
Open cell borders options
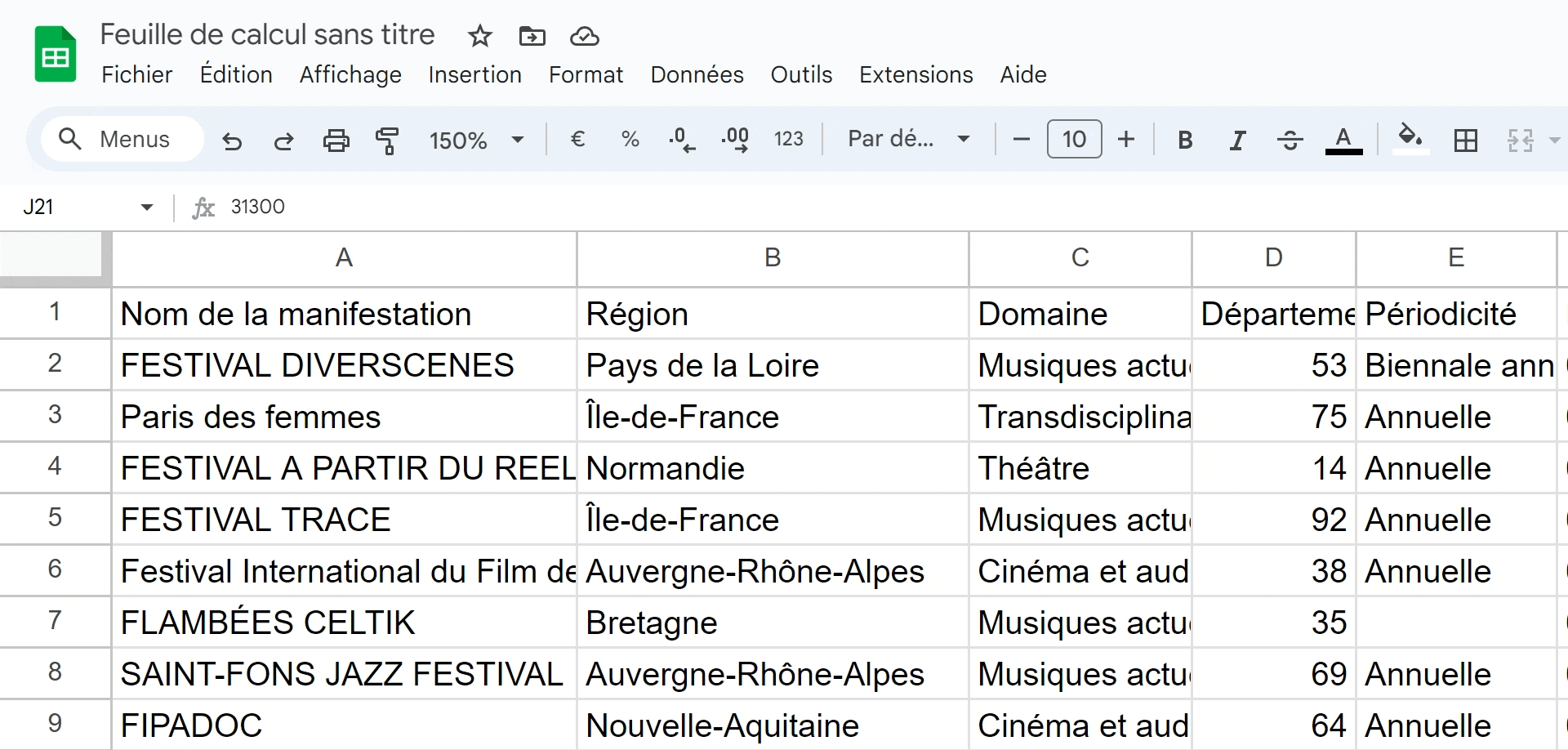point(1466,140)
